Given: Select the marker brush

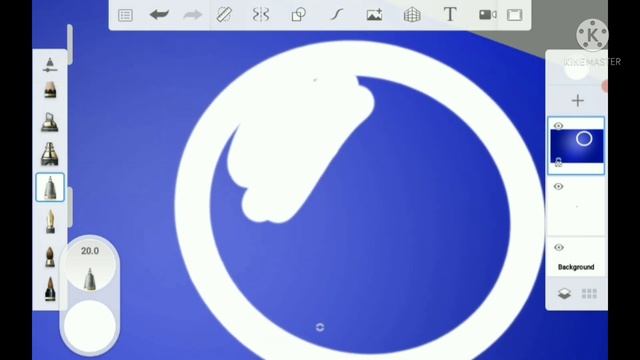Looking at the screenshot, I should [50, 154].
